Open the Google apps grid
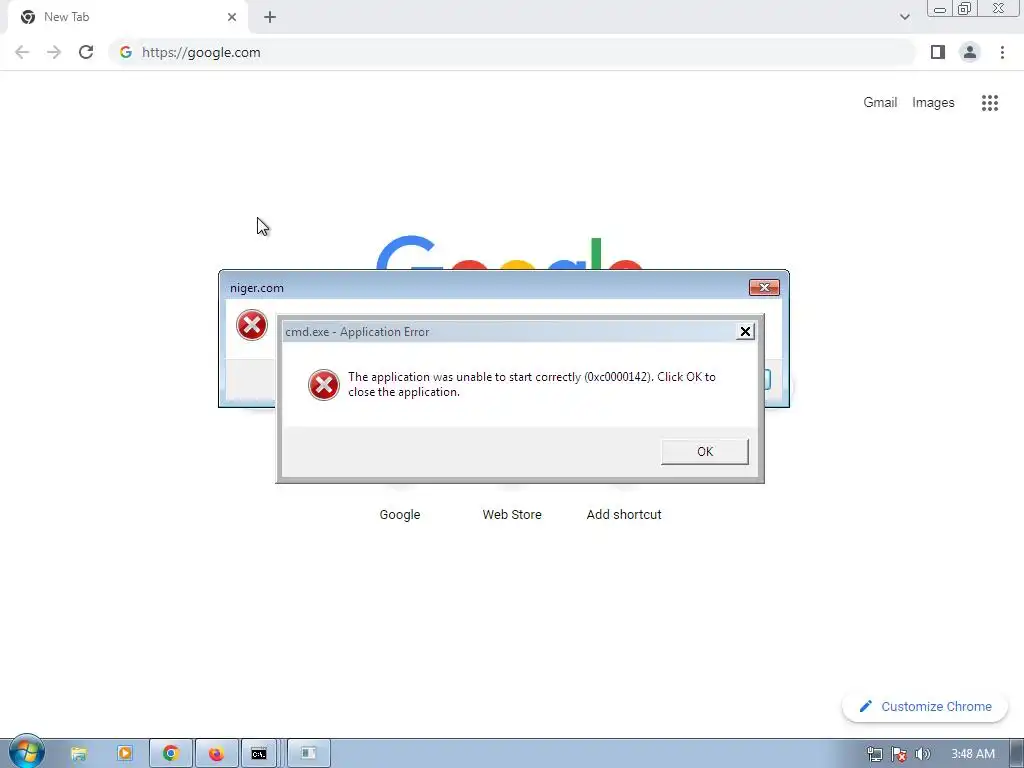 pyautogui.click(x=989, y=103)
